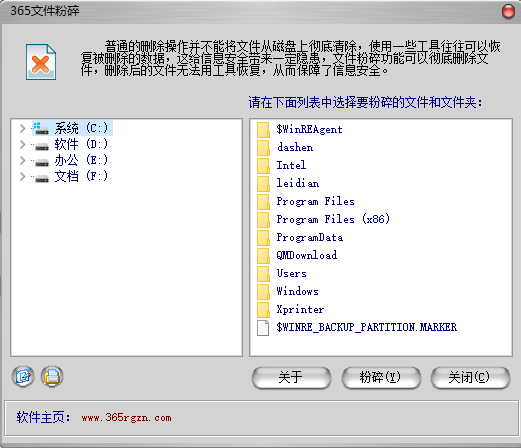Viewport: 521px width, 448px height.
Task: Click the dashen folder icon
Action: [263, 148]
